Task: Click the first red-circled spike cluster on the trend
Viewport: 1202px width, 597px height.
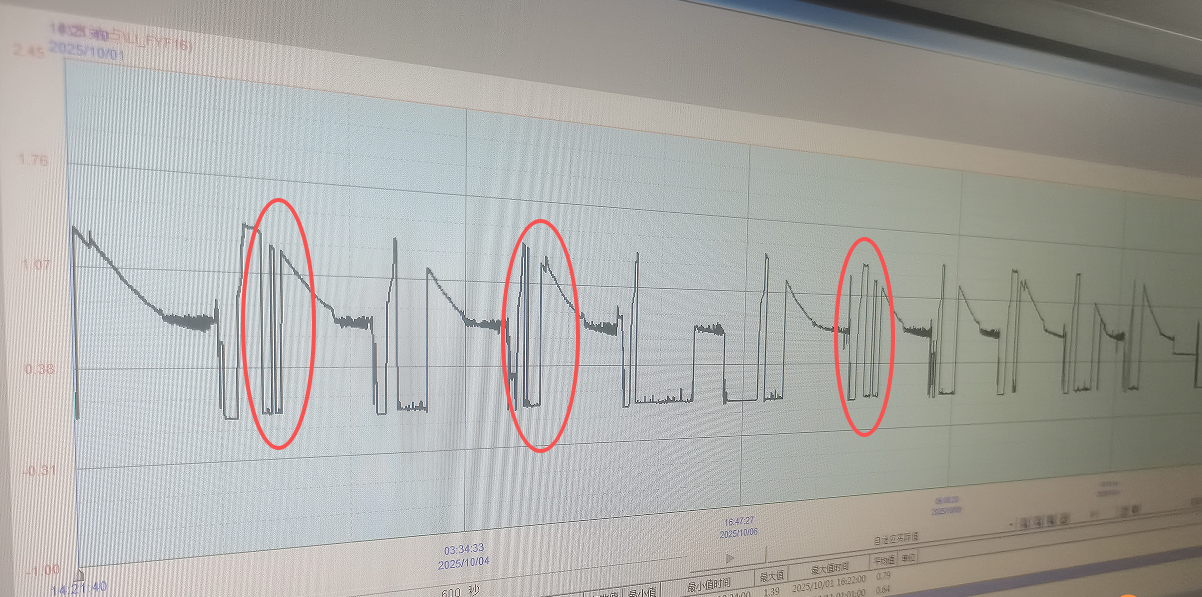Action: [x=281, y=322]
